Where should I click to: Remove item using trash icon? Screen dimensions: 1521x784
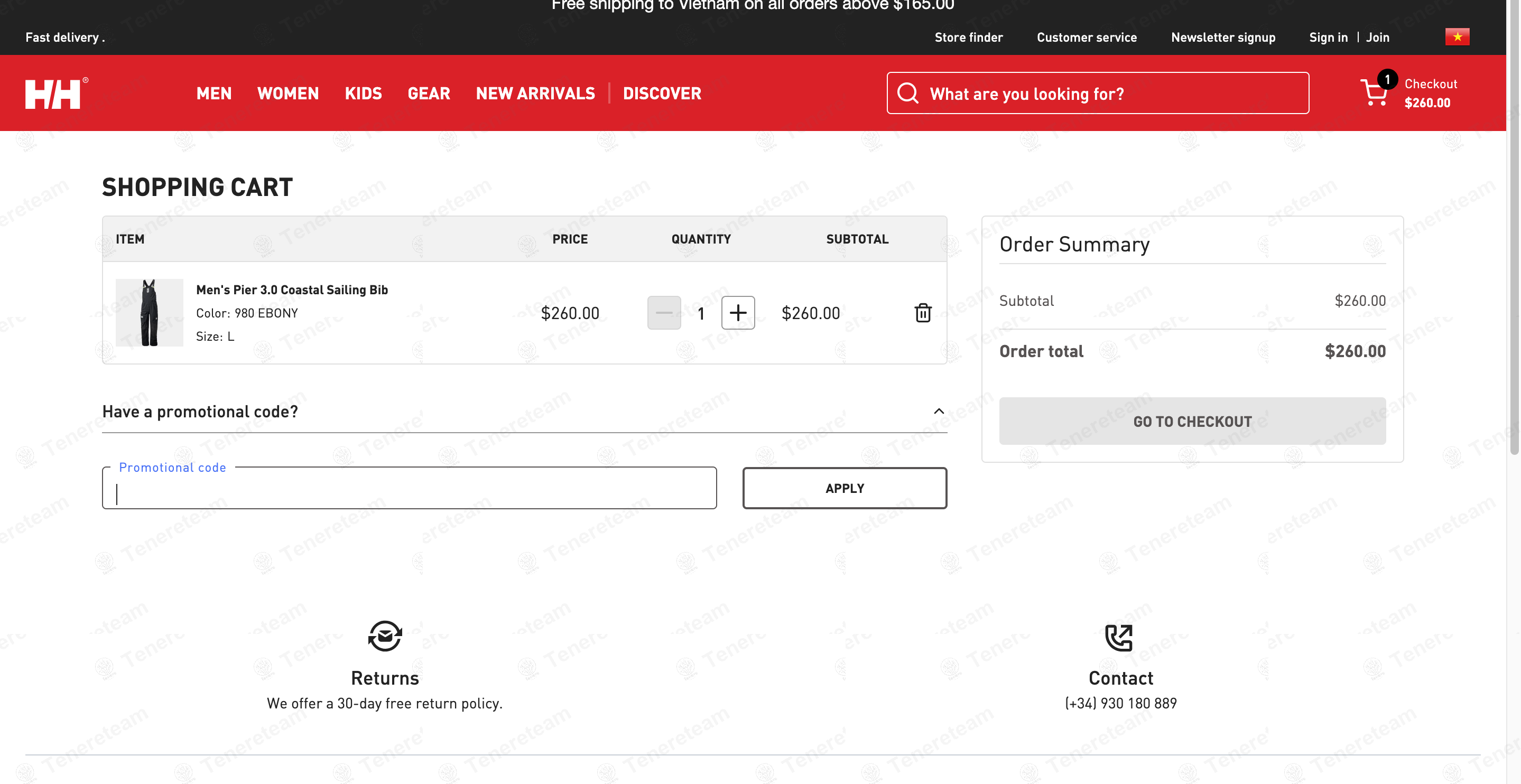pyautogui.click(x=923, y=313)
